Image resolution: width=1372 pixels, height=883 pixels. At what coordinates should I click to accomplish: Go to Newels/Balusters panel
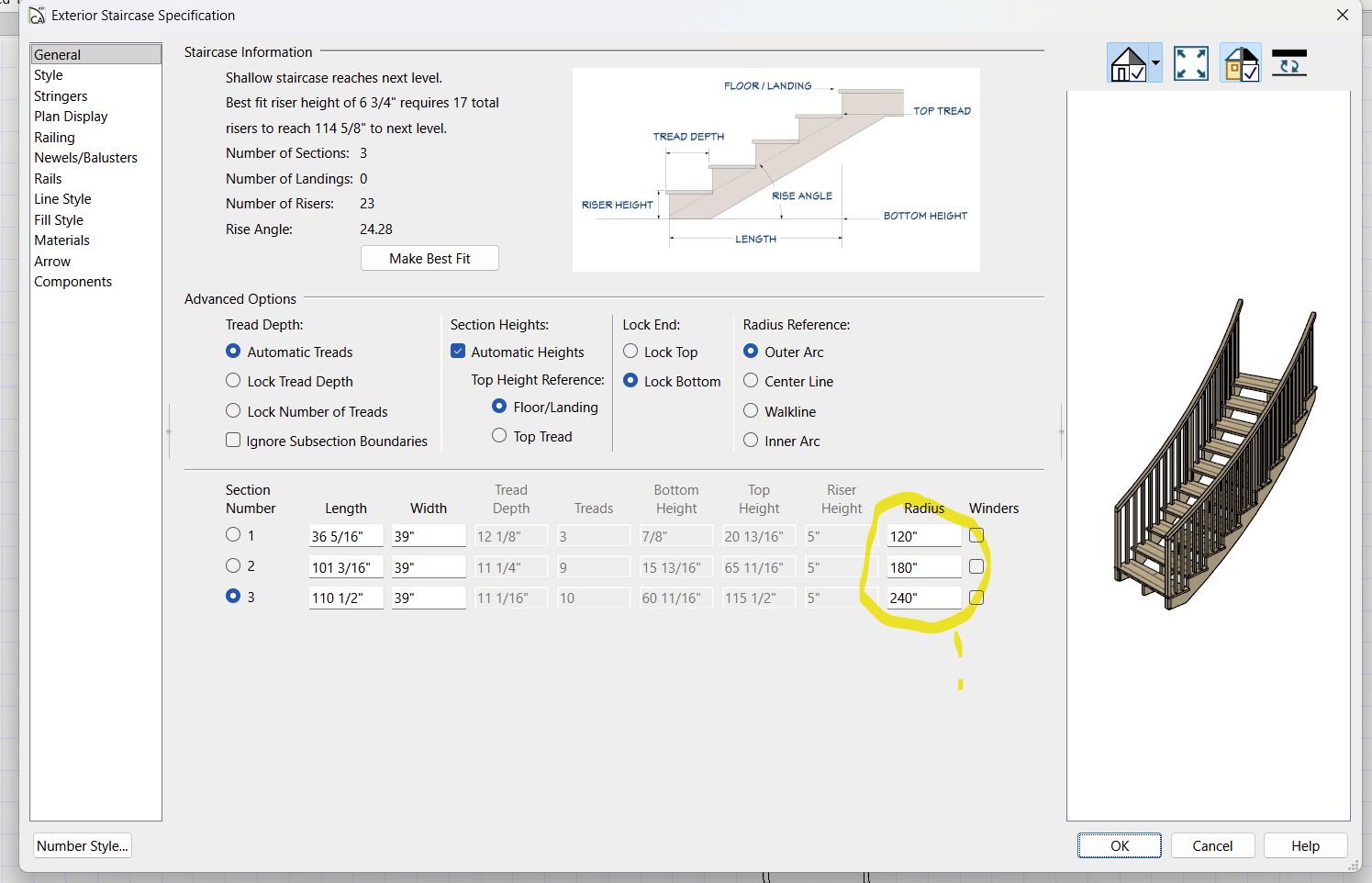click(x=85, y=158)
